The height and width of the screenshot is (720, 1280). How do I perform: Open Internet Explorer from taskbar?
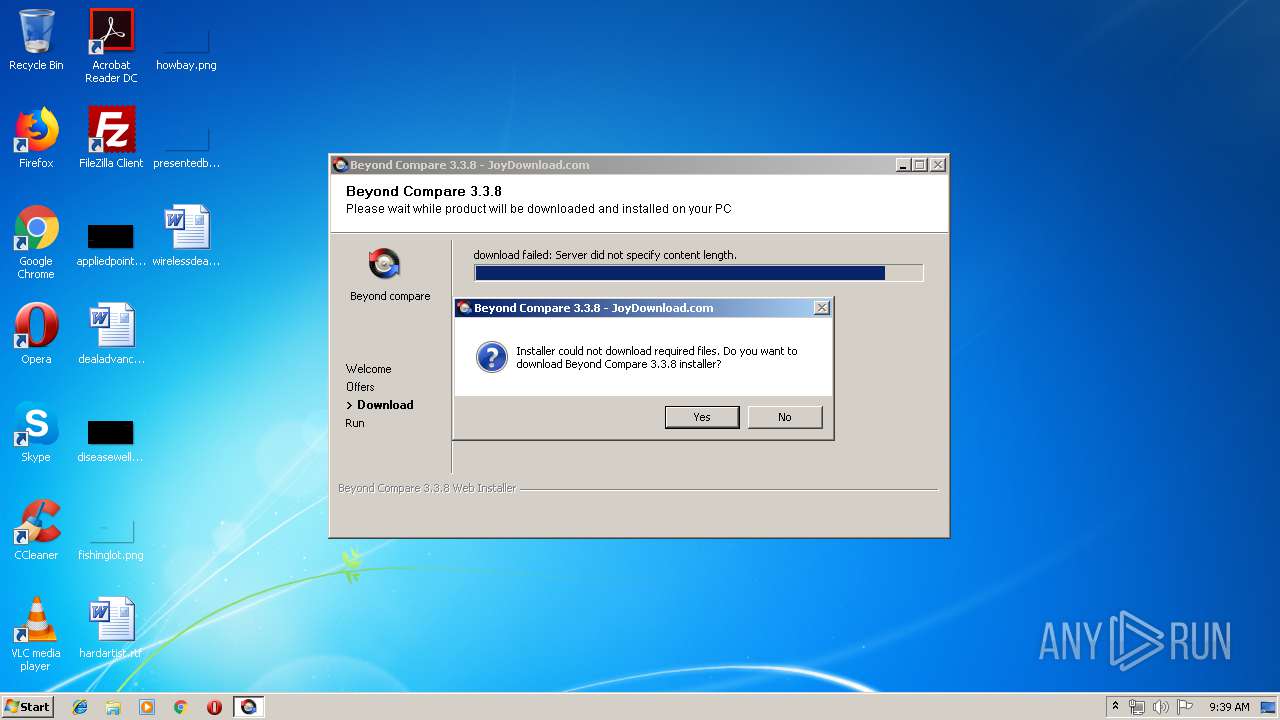[x=80, y=707]
